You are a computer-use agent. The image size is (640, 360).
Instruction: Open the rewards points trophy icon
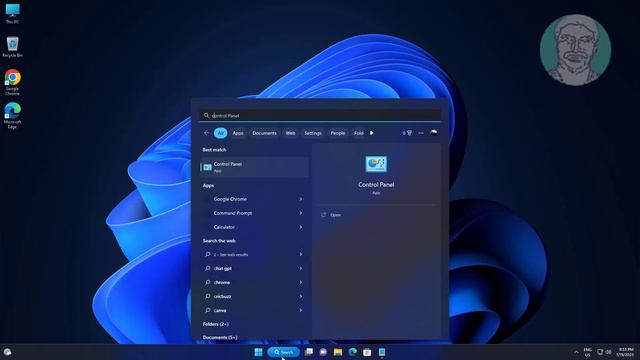click(x=407, y=133)
